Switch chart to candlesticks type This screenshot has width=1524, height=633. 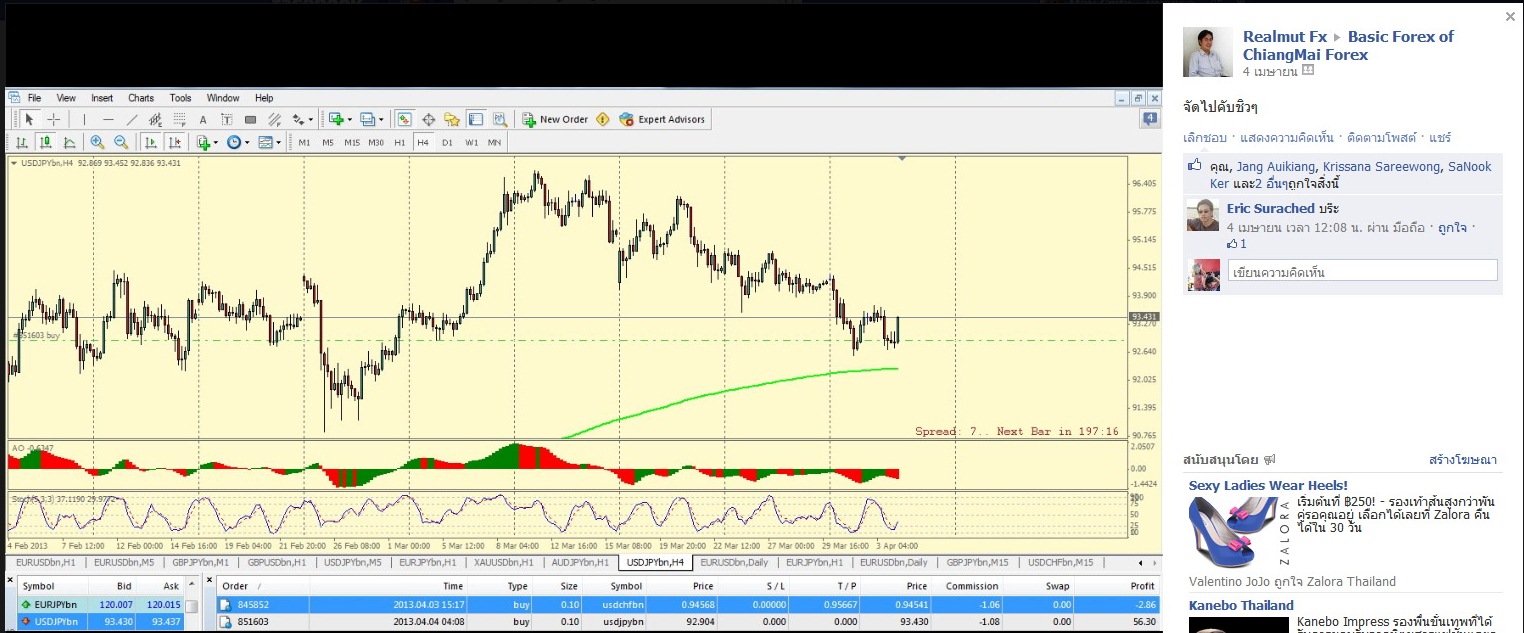45,142
